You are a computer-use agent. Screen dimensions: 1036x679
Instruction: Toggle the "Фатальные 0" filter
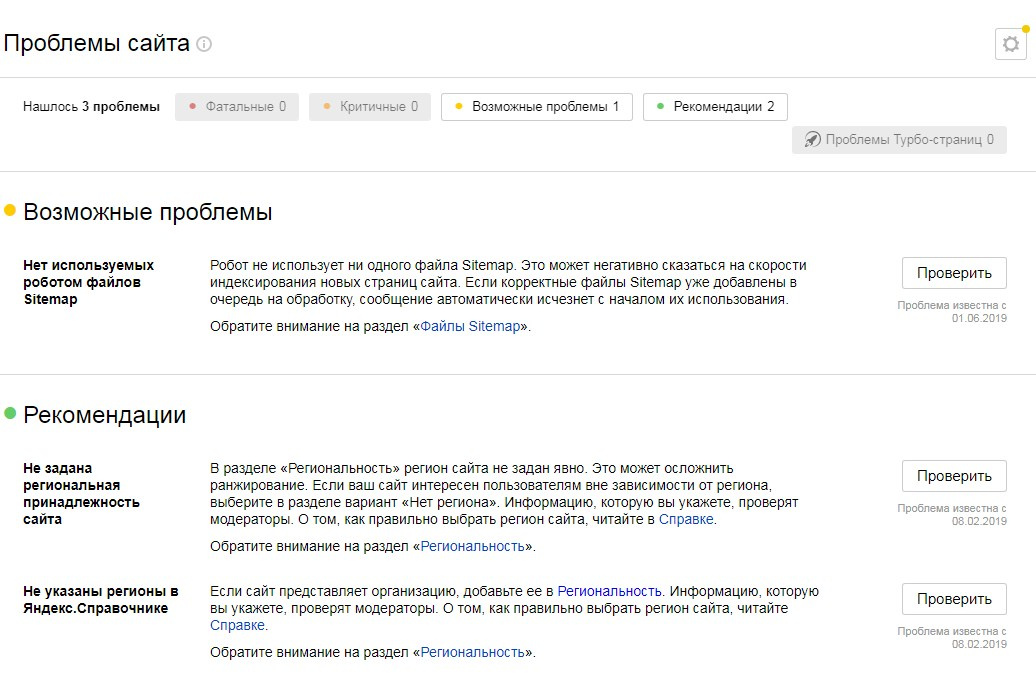[x=237, y=107]
